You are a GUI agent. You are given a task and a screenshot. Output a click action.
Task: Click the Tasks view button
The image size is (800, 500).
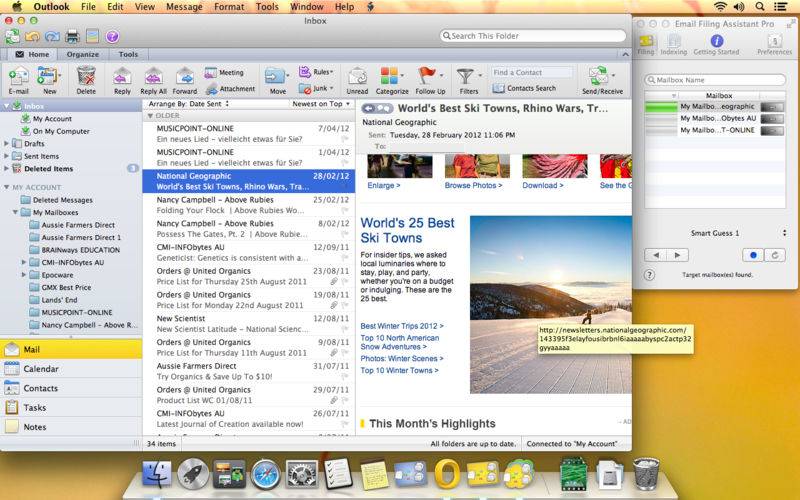(71, 408)
